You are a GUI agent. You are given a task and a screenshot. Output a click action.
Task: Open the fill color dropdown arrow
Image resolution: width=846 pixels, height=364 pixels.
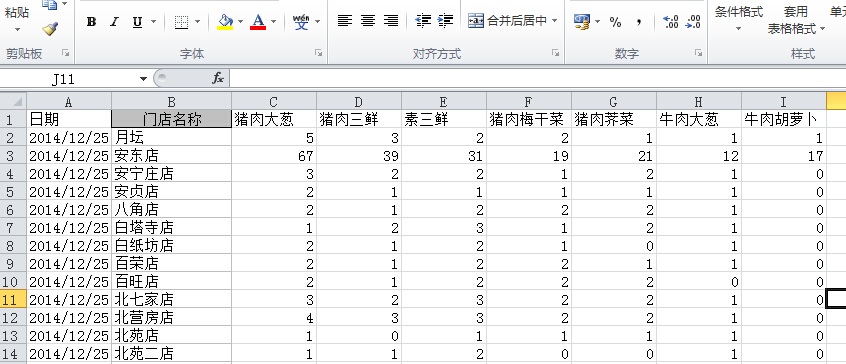[241, 22]
